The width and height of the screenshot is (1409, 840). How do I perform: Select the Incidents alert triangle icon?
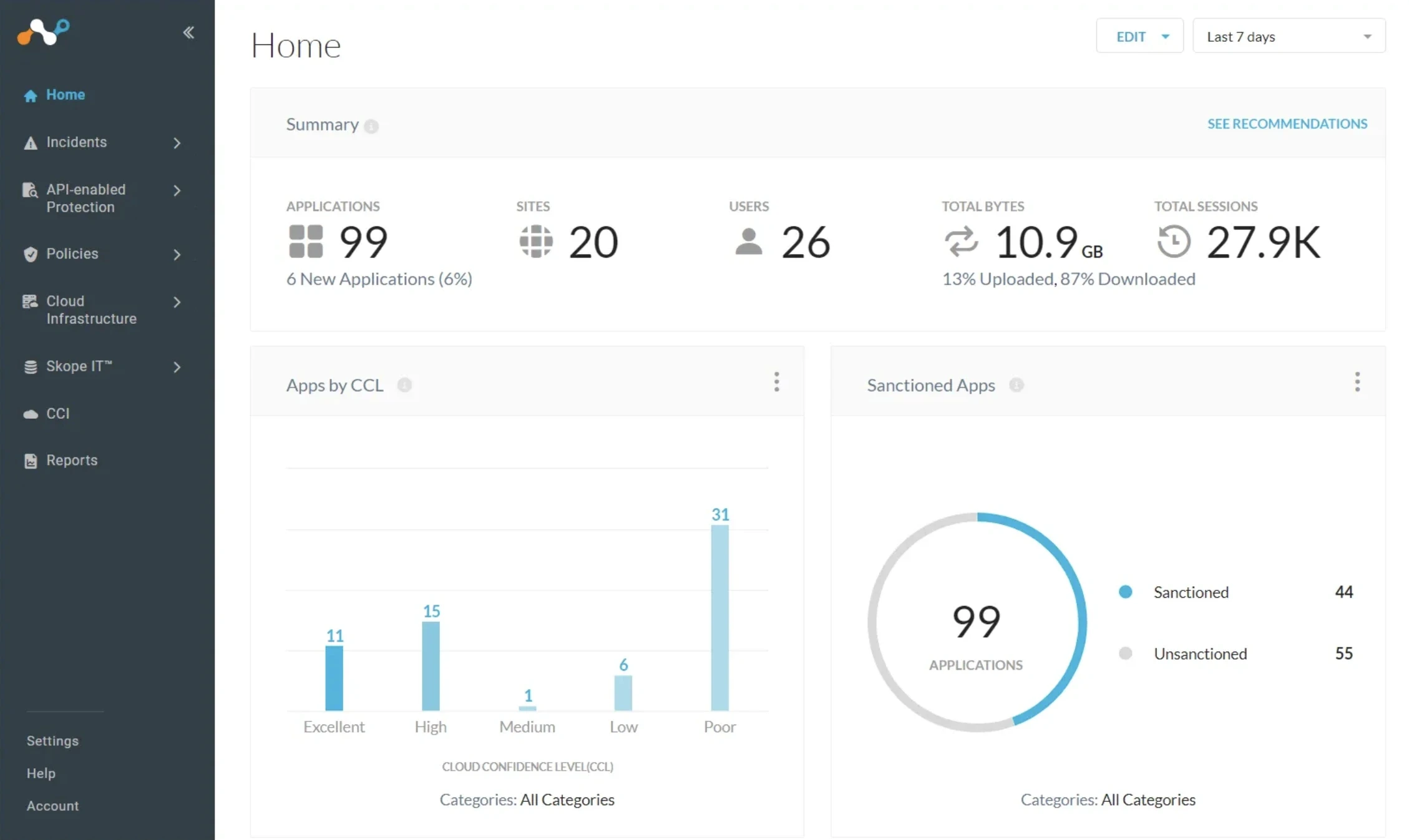31,142
